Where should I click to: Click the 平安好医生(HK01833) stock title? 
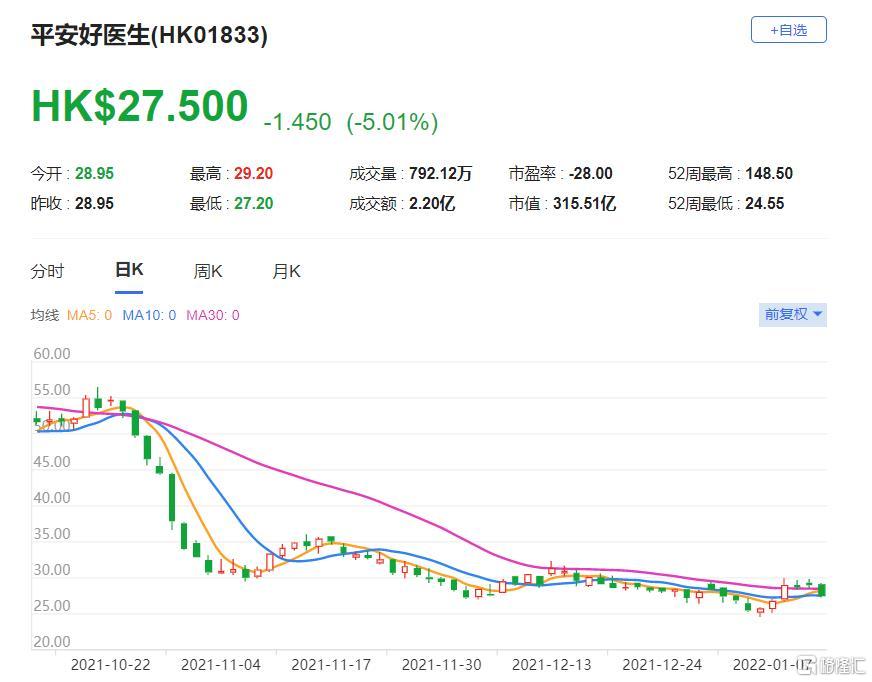point(149,36)
